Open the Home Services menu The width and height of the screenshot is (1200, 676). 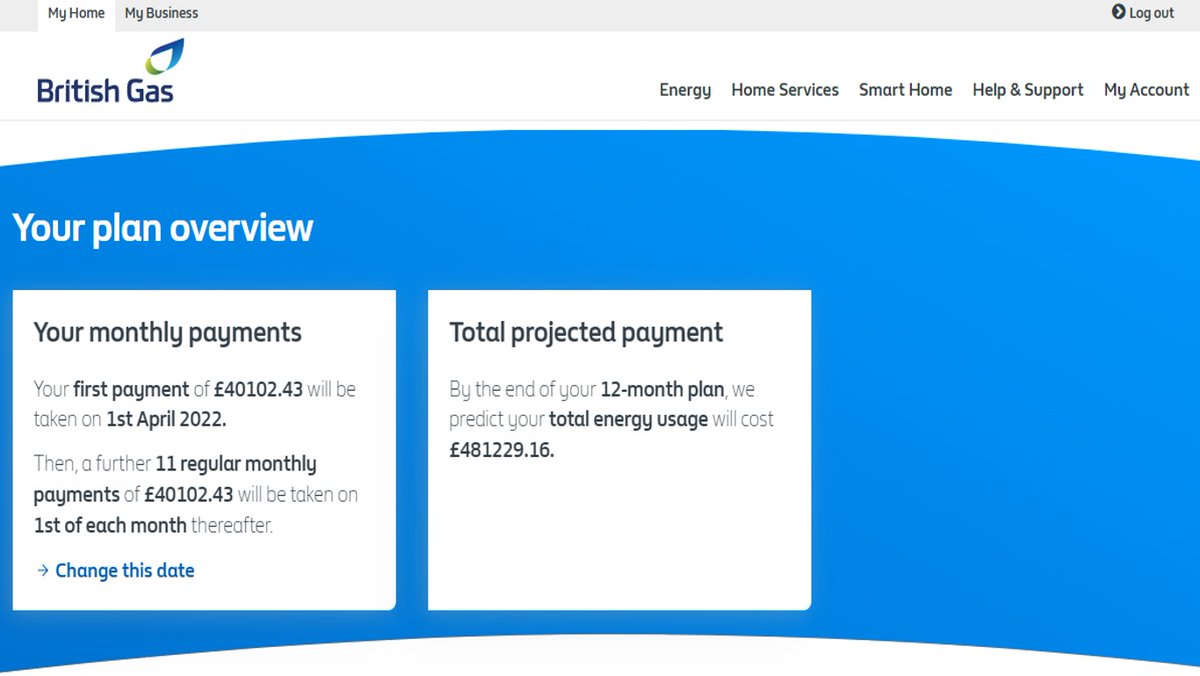point(785,90)
